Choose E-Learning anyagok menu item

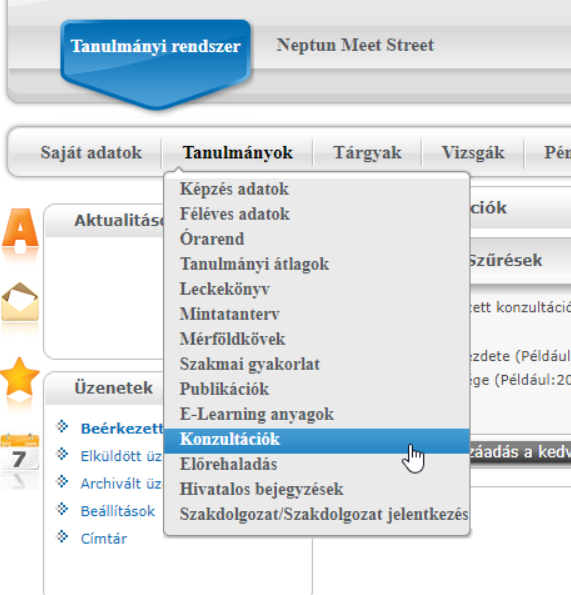coord(256,414)
